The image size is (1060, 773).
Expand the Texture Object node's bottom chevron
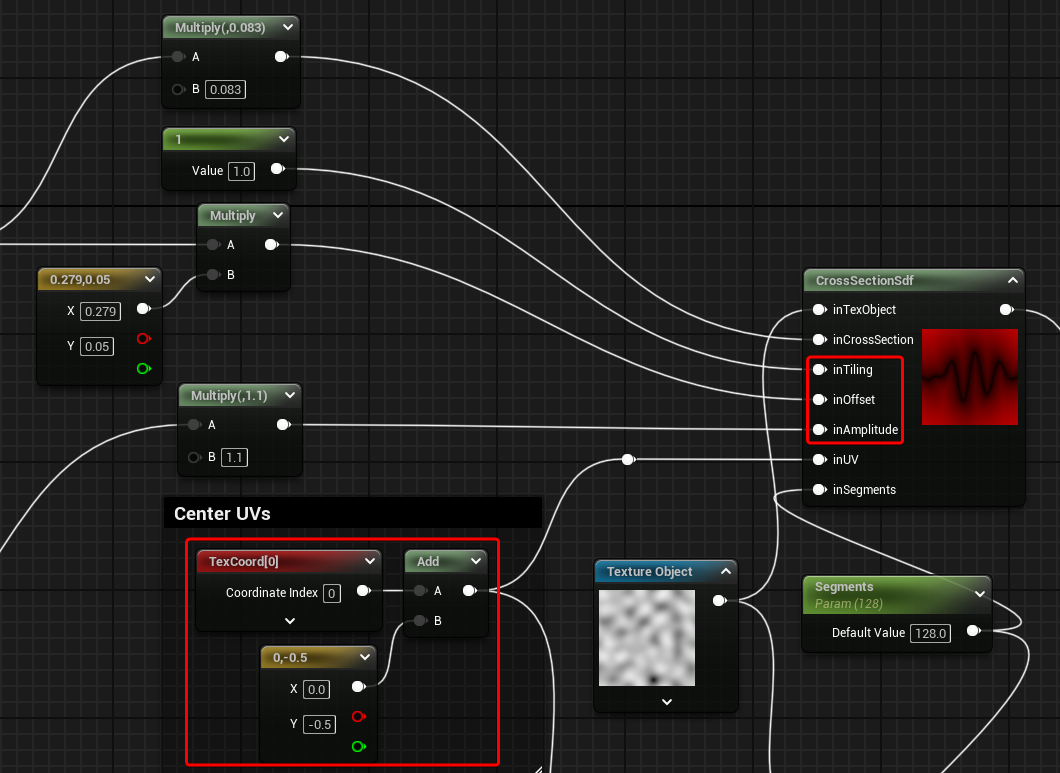pos(667,702)
